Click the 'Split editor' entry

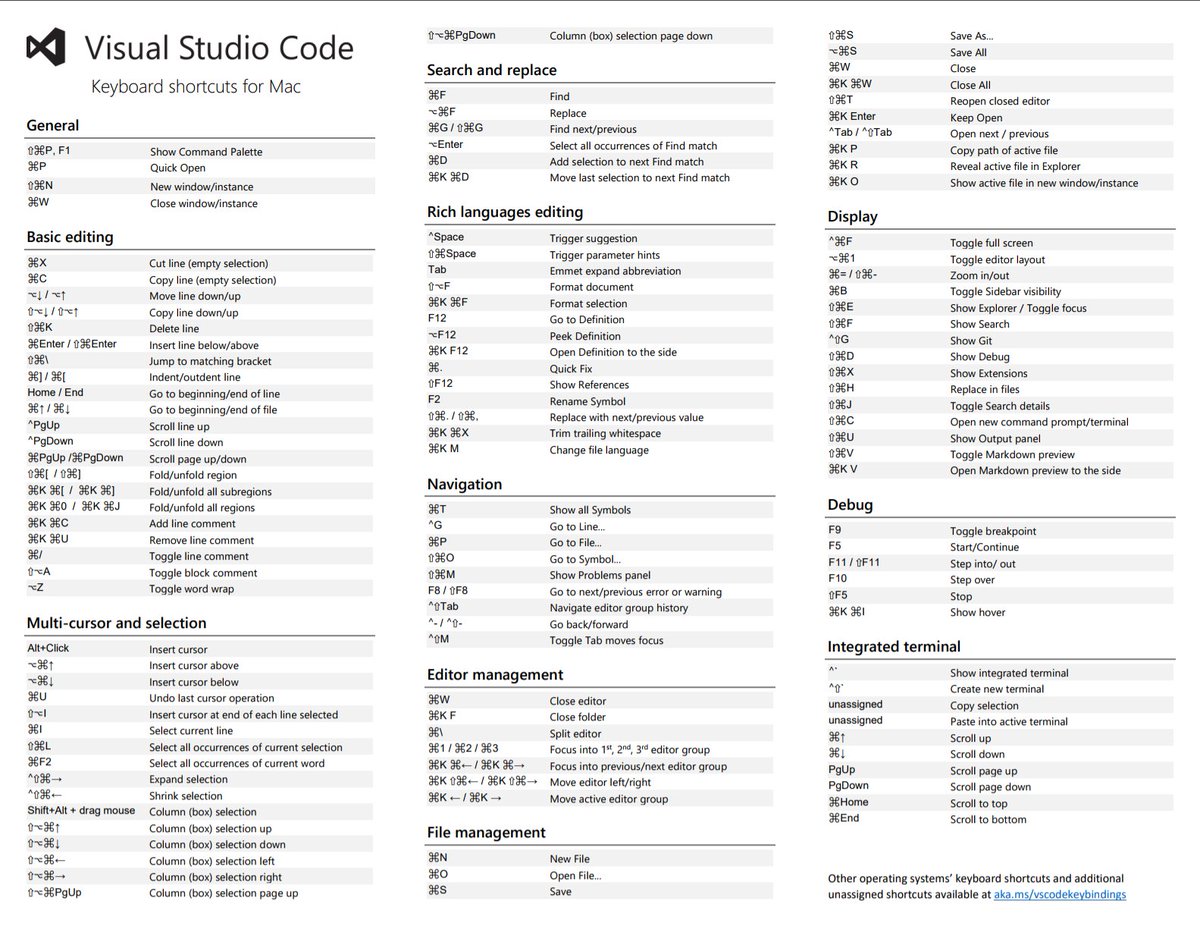[576, 733]
